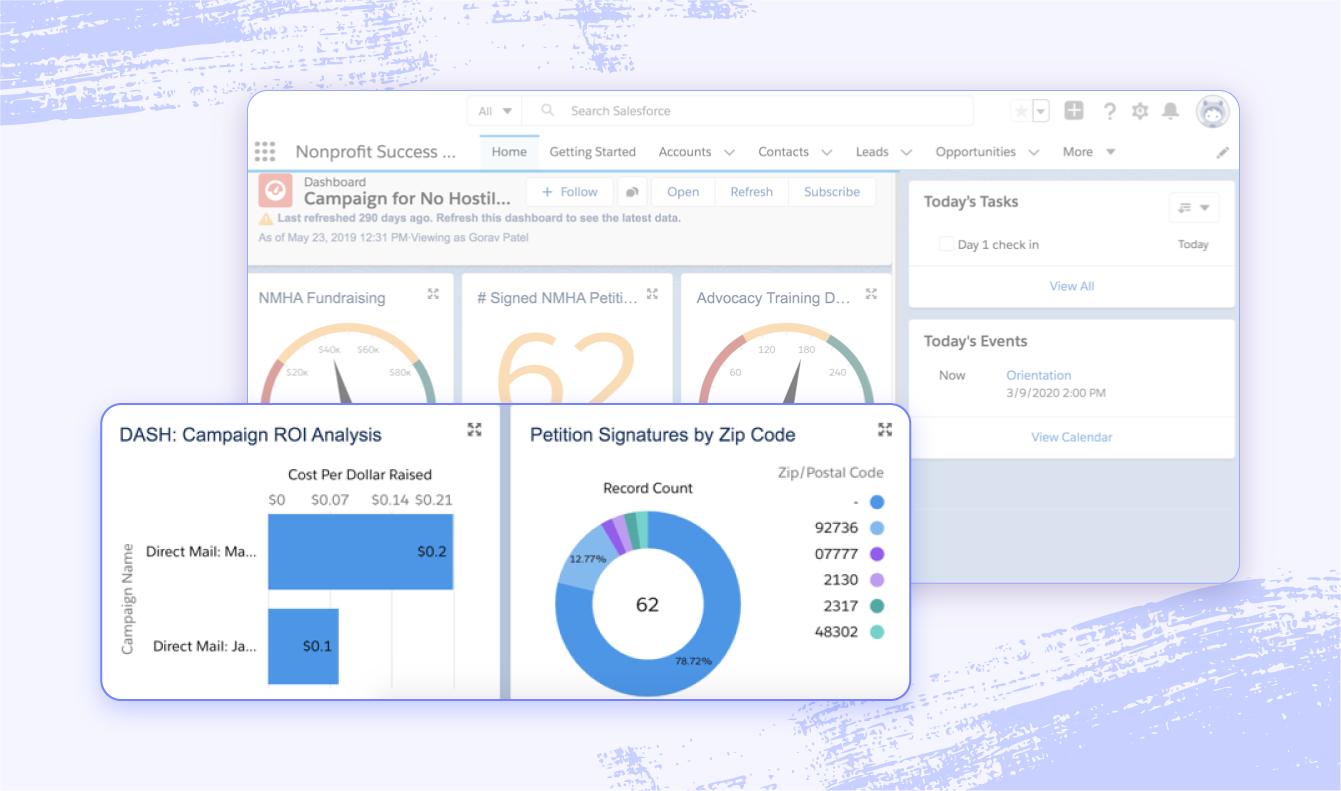
Task: Click the user avatar profile icon
Action: (1213, 111)
